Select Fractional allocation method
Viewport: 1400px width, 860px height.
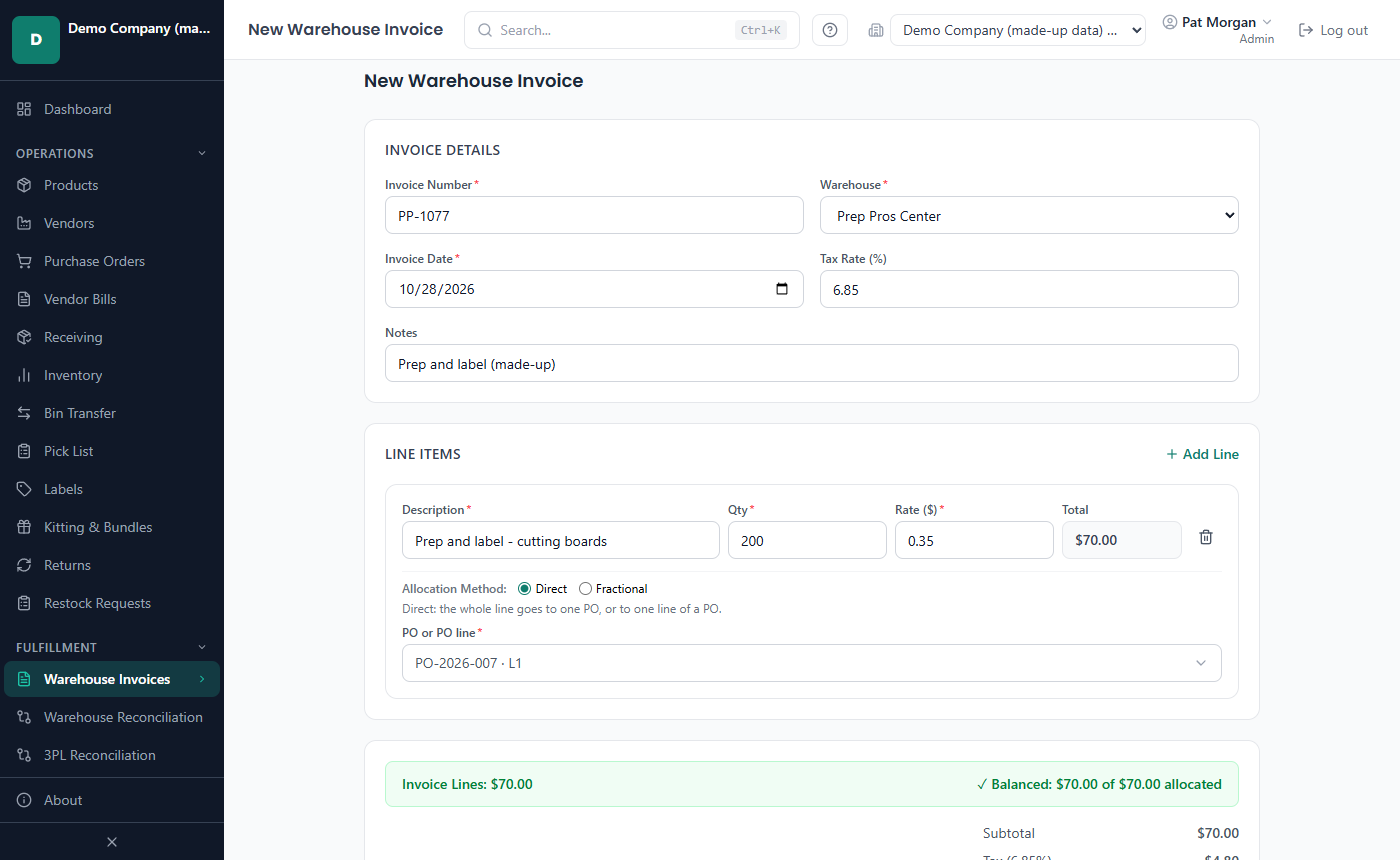pyautogui.click(x=585, y=589)
